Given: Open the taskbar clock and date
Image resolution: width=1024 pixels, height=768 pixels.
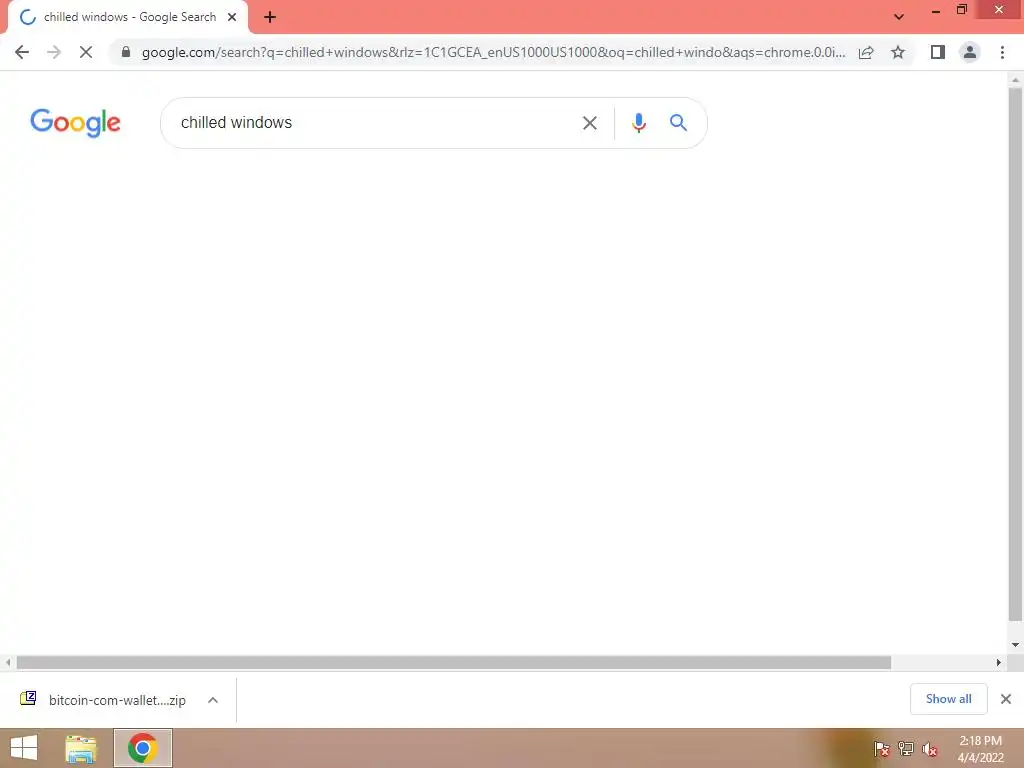Looking at the screenshot, I should [980, 749].
